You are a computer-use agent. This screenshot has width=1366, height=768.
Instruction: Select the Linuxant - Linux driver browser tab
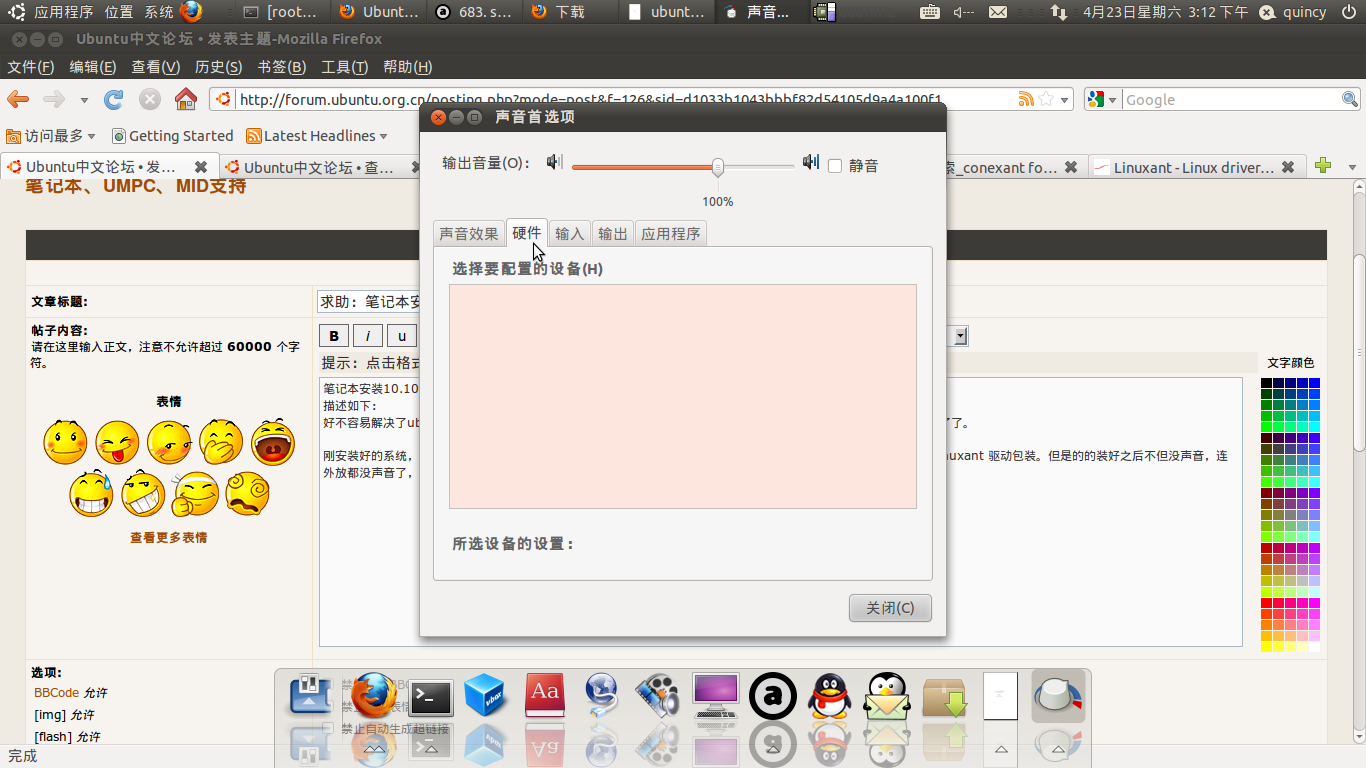click(1196, 167)
